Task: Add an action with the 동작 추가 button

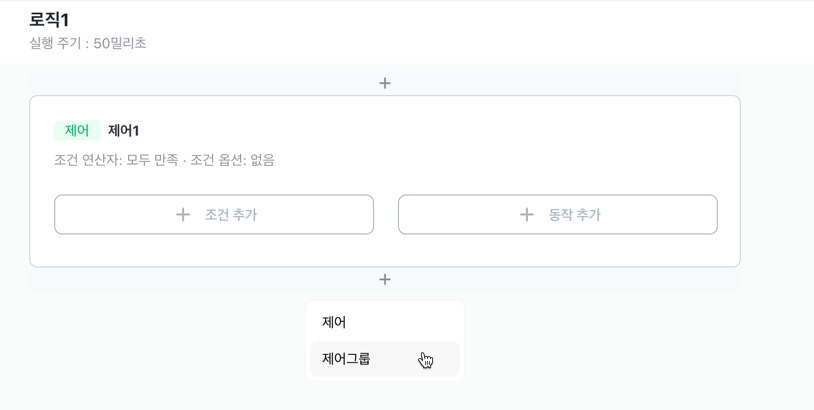Action: [558, 214]
